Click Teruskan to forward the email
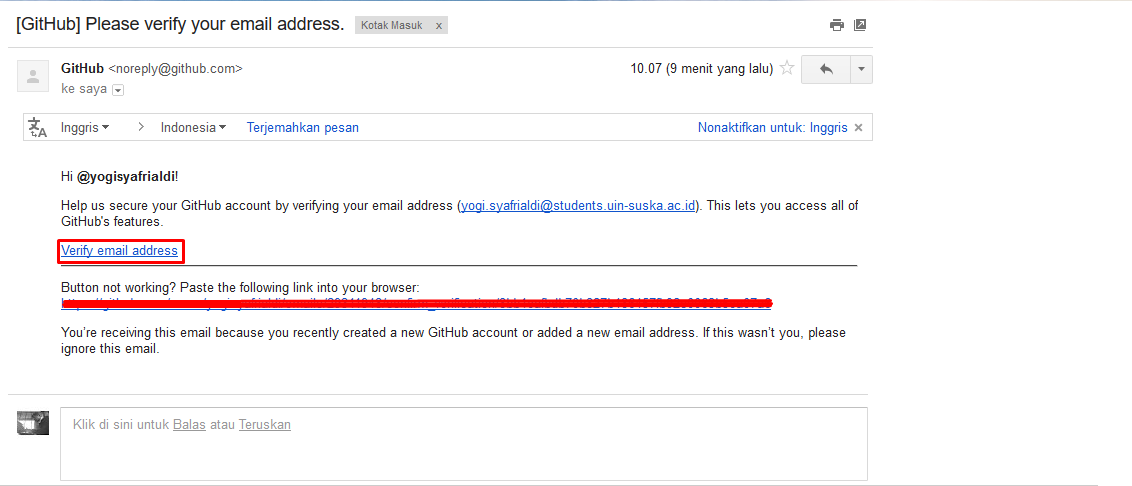Screen dimensions: 1132x486 click(x=264, y=424)
